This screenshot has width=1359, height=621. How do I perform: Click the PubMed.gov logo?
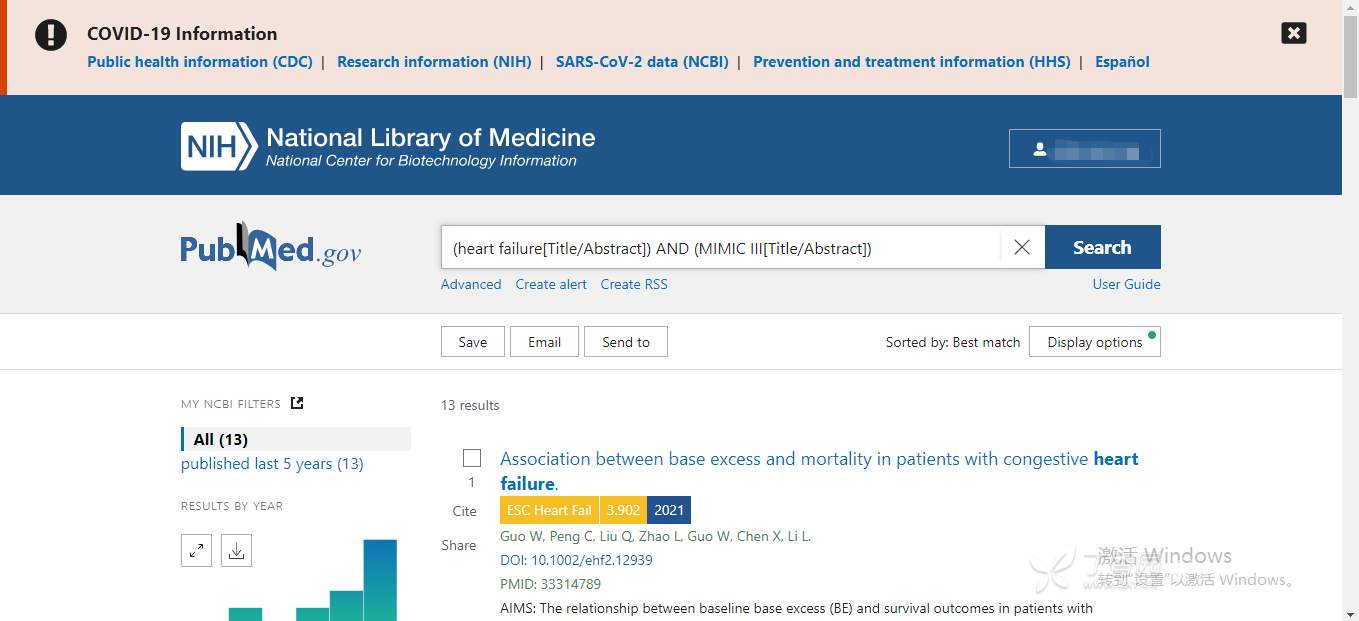coord(271,247)
